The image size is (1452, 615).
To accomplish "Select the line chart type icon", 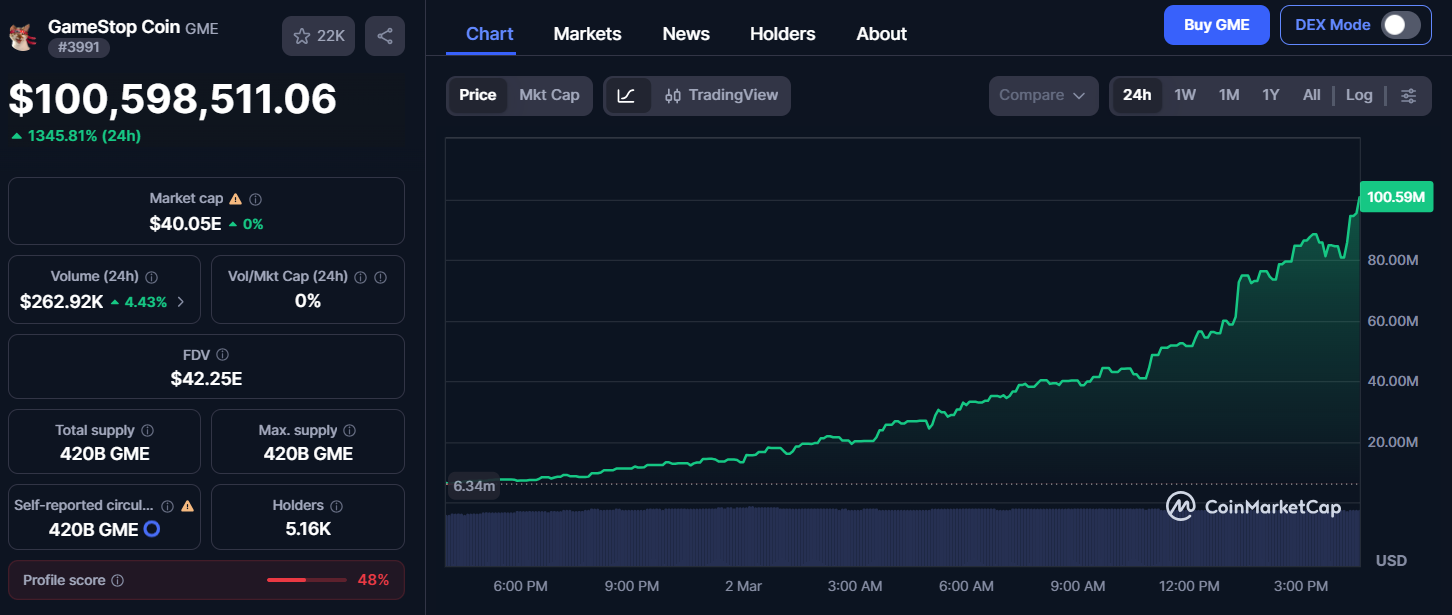I will click(x=627, y=96).
